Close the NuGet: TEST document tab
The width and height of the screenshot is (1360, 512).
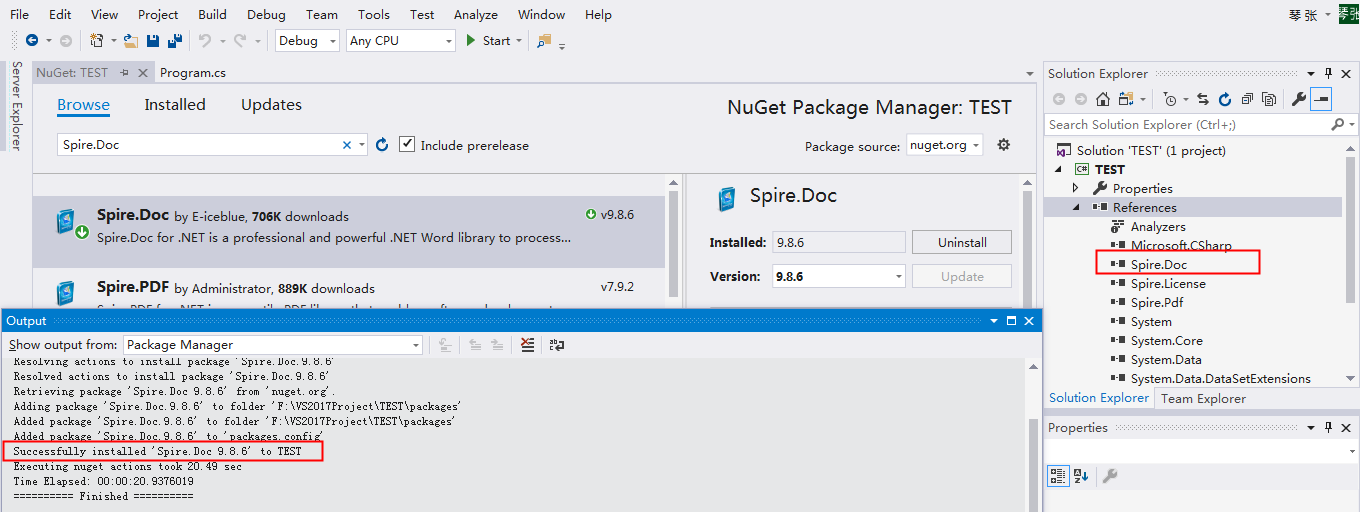pyautogui.click(x=143, y=73)
